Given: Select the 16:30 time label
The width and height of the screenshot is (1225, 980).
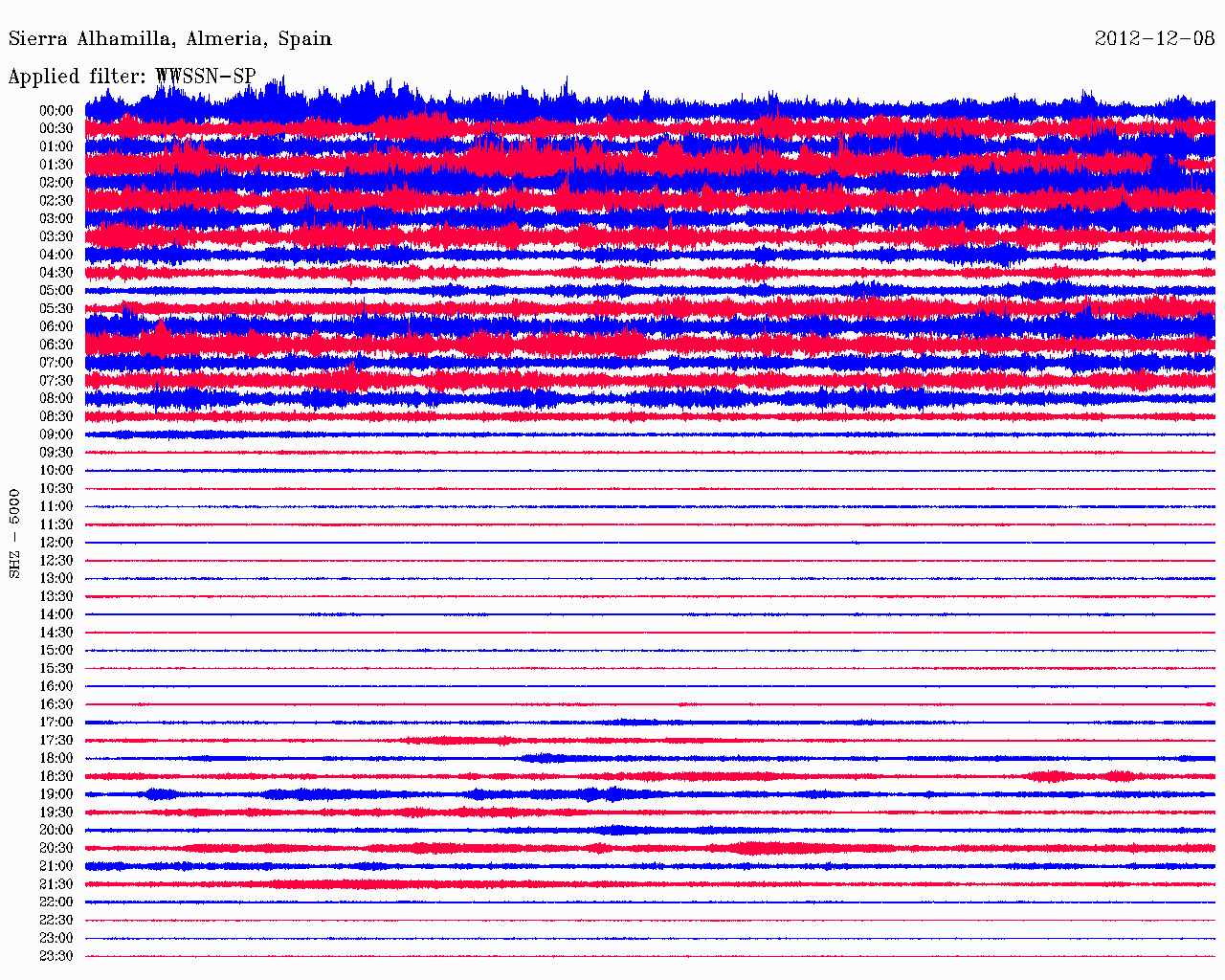Looking at the screenshot, I should tap(56, 705).
